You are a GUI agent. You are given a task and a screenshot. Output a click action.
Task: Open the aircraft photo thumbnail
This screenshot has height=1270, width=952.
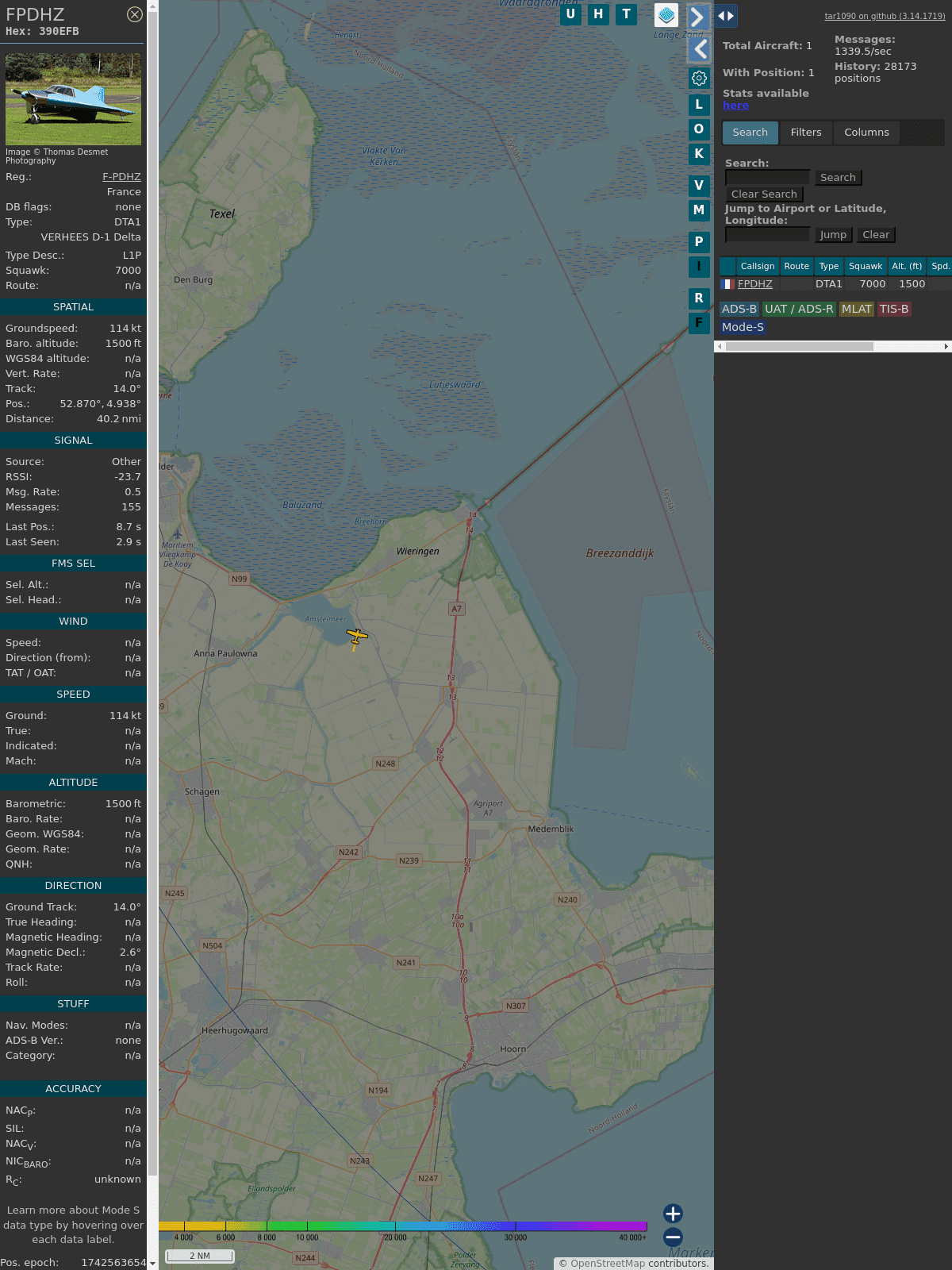pyautogui.click(x=73, y=99)
